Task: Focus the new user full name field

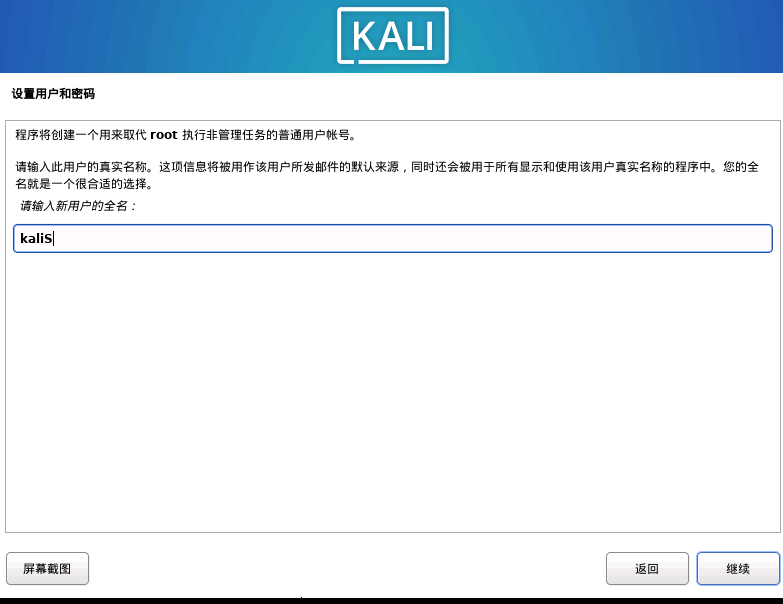Action: (392, 239)
